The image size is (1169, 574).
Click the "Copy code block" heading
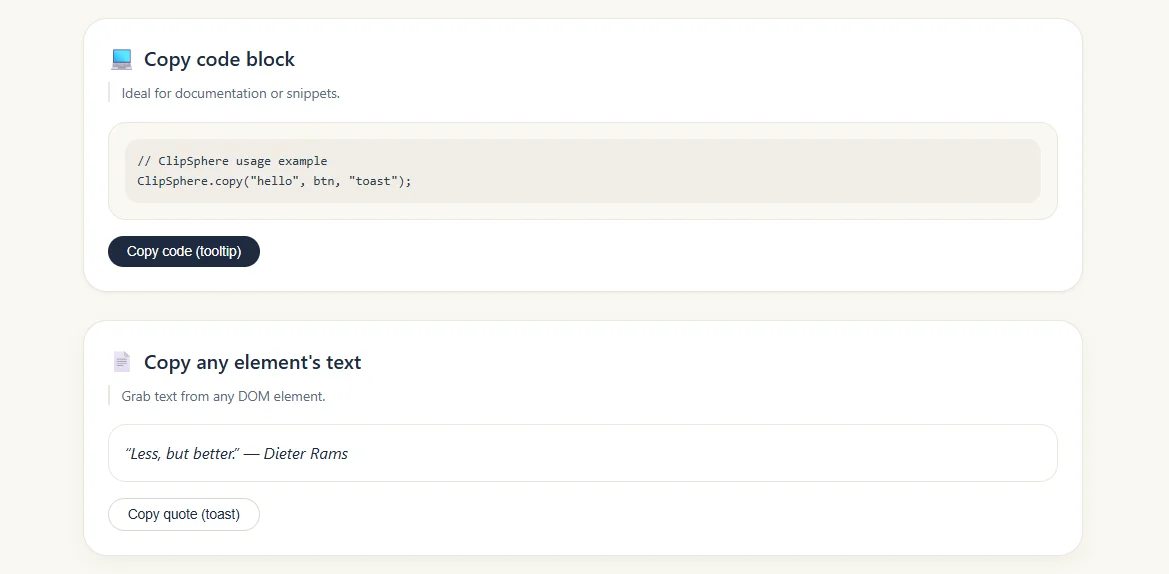[x=219, y=60]
